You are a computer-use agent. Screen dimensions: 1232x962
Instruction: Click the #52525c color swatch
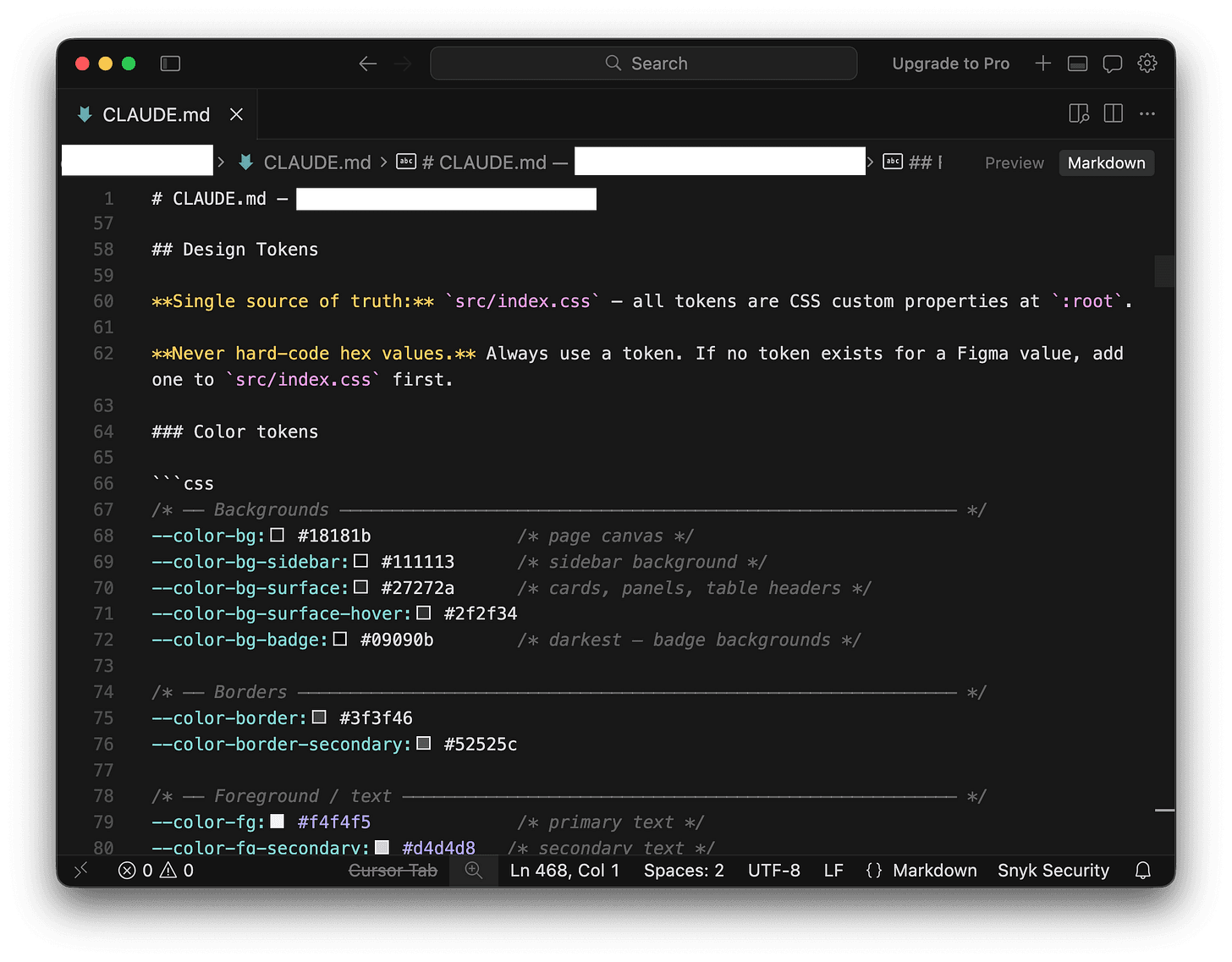click(423, 744)
